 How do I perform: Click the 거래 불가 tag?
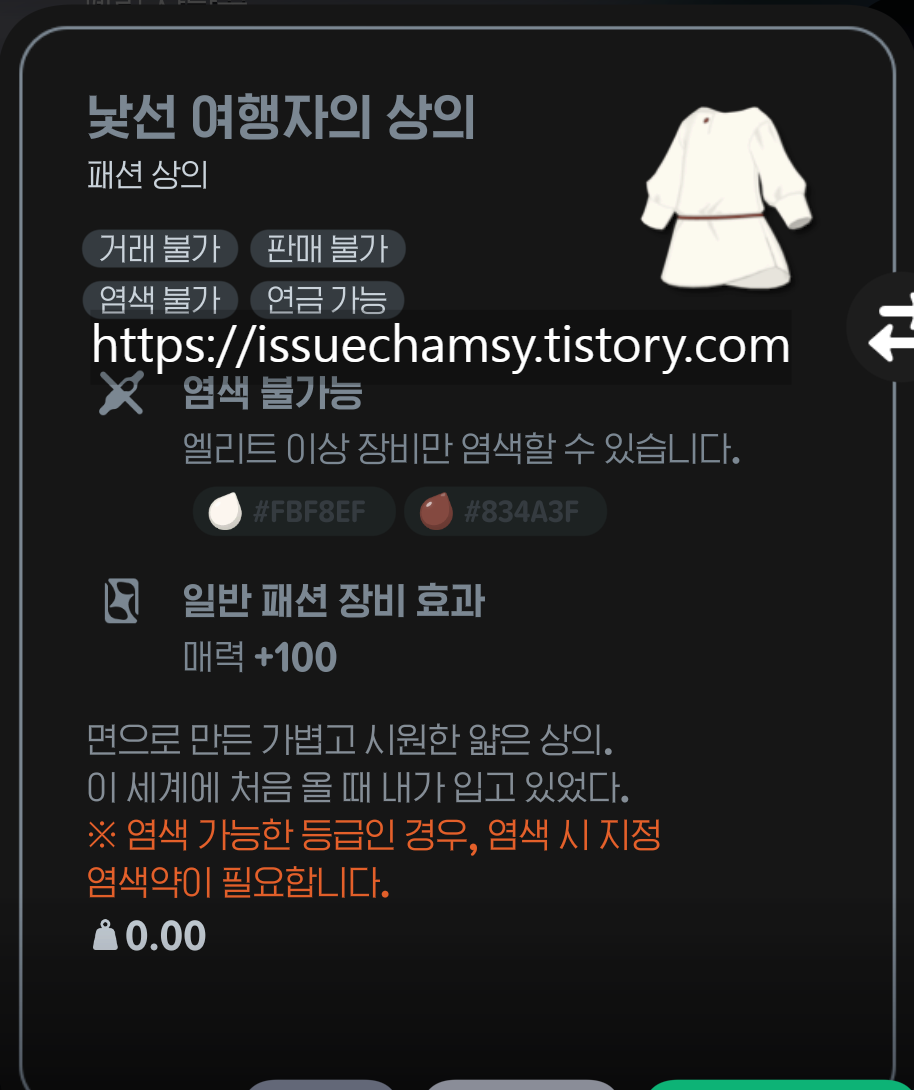point(160,249)
